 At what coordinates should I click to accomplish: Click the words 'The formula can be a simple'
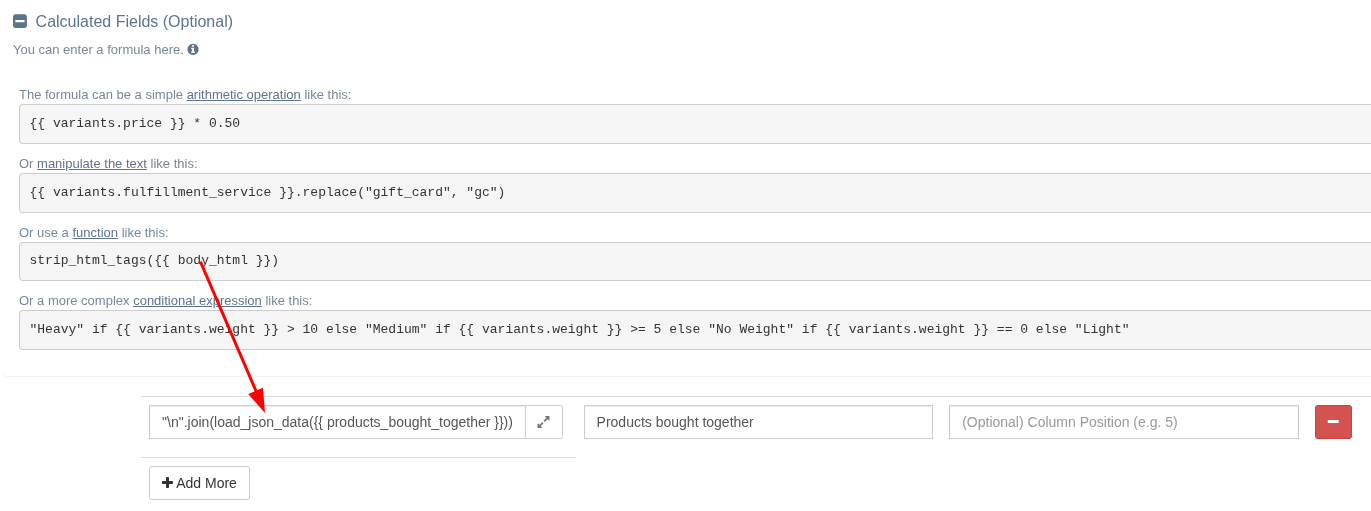pos(101,95)
